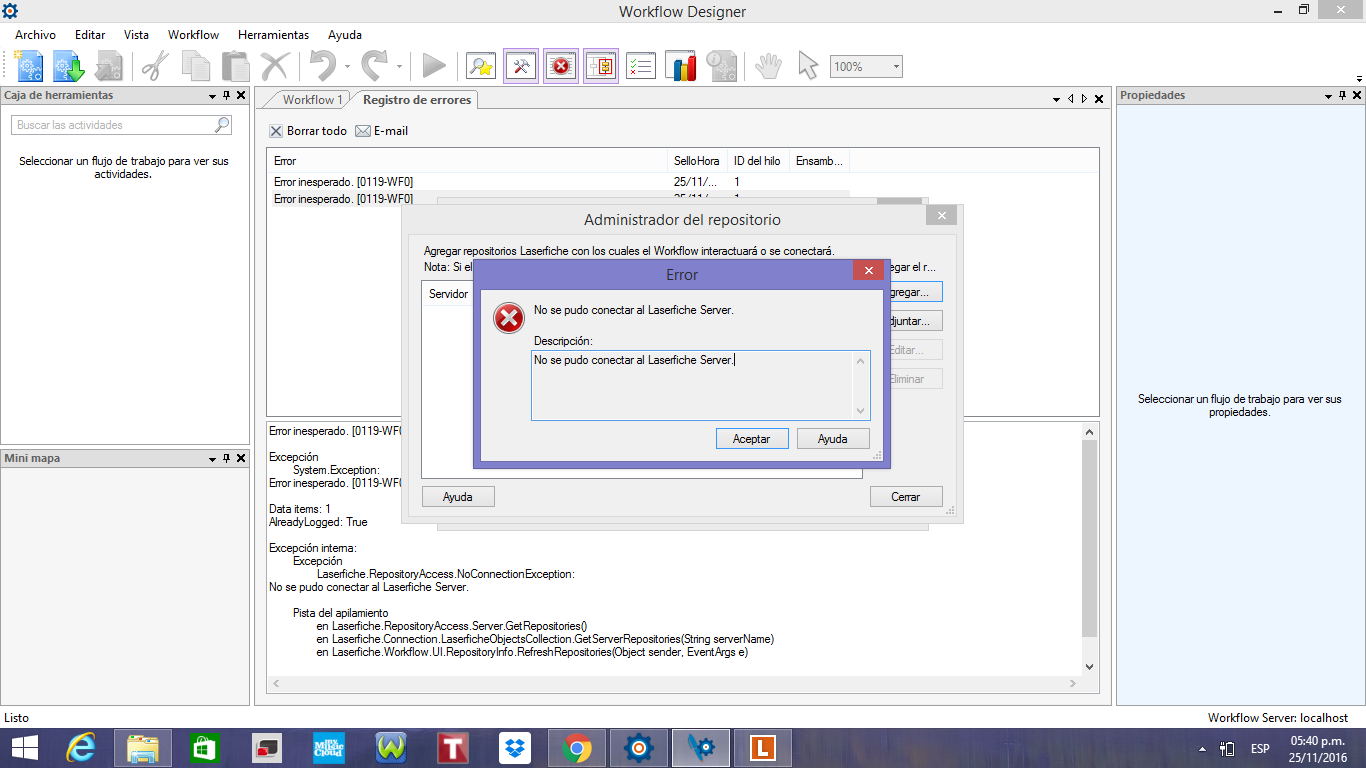Open the Editar menu
Image resolution: width=1366 pixels, height=768 pixels.
(x=90, y=35)
